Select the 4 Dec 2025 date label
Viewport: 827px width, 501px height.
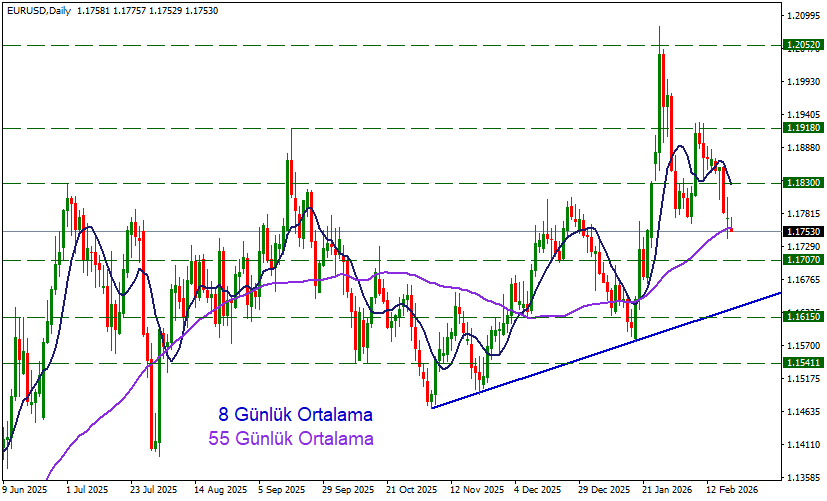(538, 490)
